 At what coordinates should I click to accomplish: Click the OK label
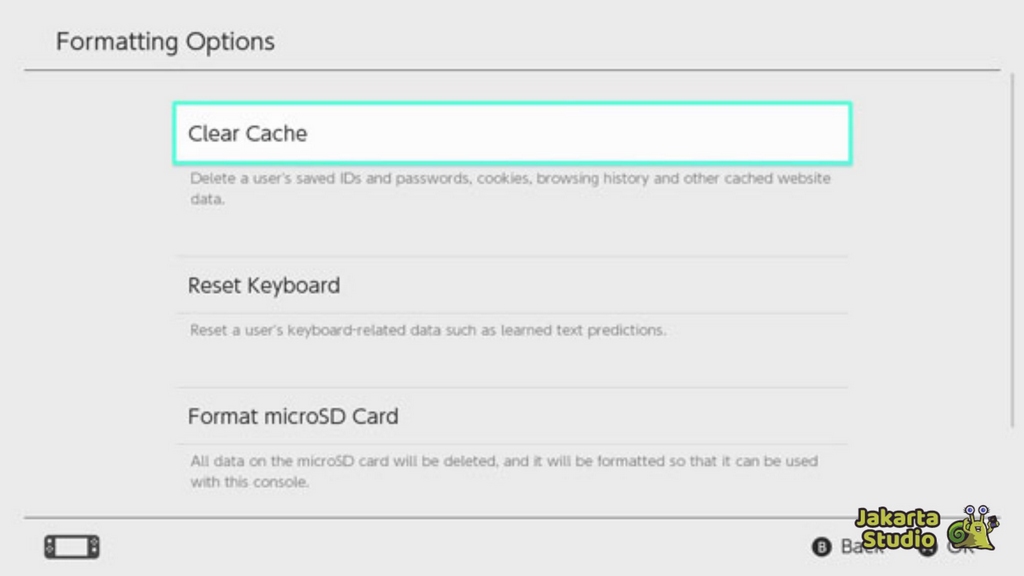960,547
